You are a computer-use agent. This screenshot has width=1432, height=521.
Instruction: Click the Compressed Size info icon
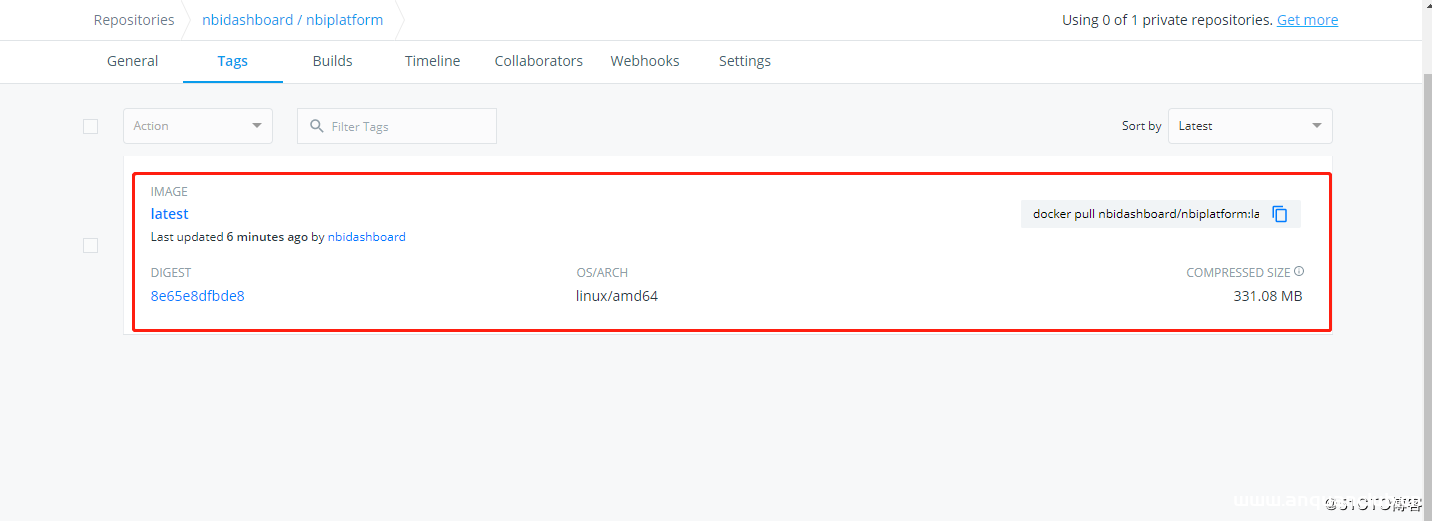click(x=1299, y=271)
